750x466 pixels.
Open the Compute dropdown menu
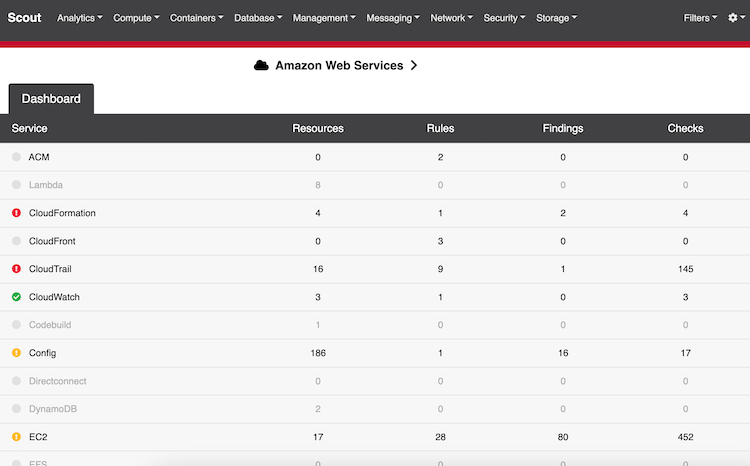pos(136,18)
